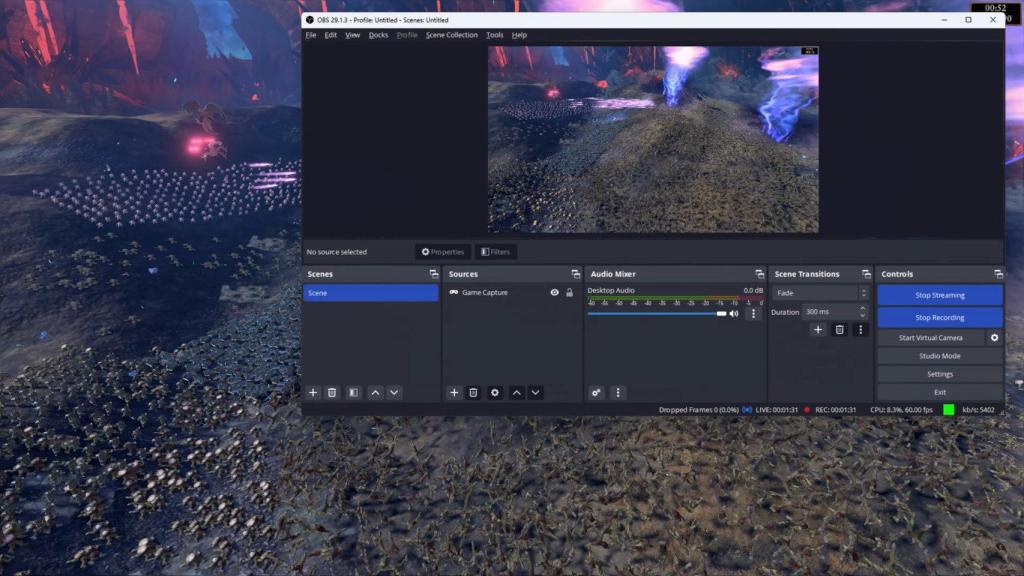The width and height of the screenshot is (1024, 576).
Task: Configure virtual camera gear icon
Action: pyautogui.click(x=994, y=338)
